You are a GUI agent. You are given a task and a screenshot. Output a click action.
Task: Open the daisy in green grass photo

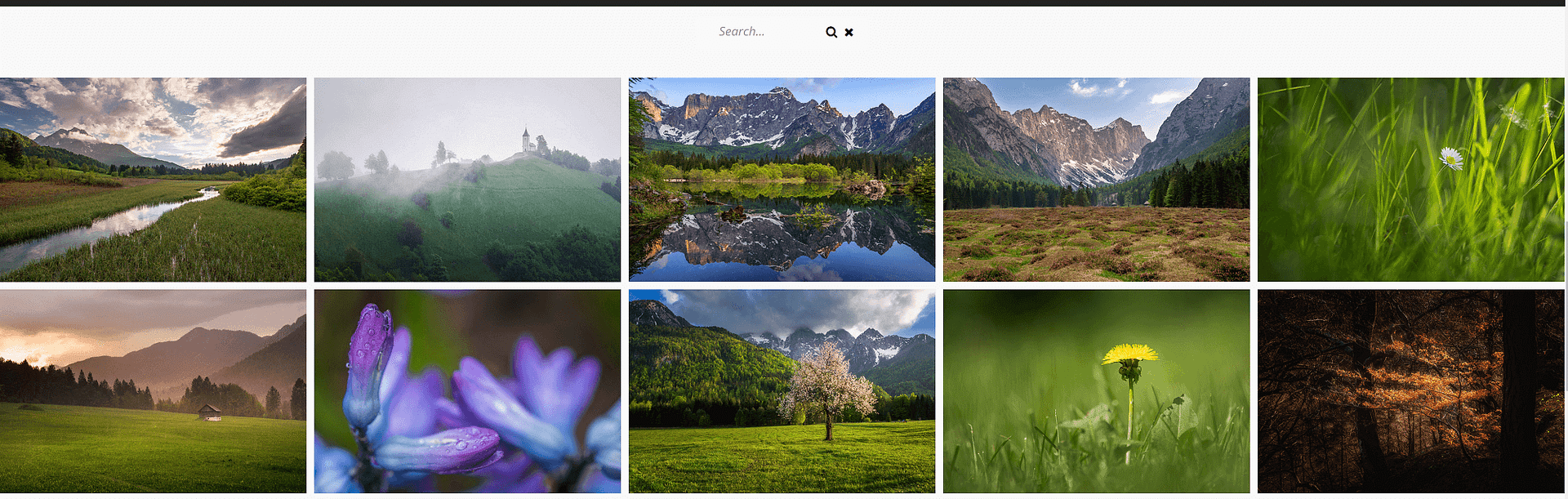click(x=1410, y=180)
